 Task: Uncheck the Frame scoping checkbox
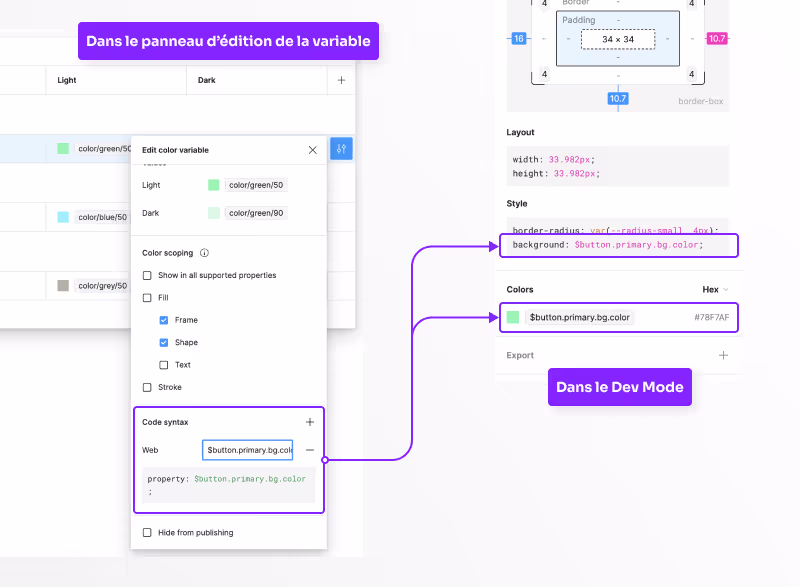pos(164,320)
